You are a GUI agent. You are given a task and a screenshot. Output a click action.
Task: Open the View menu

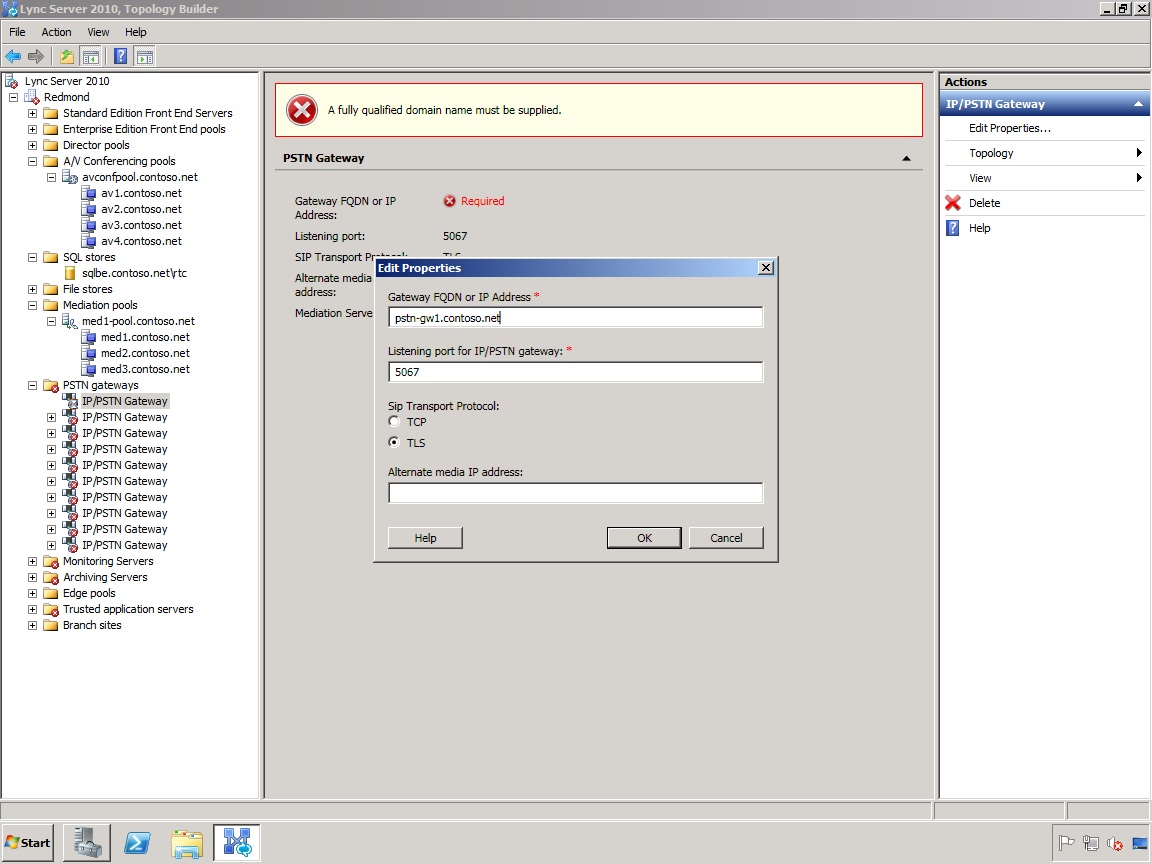click(x=98, y=32)
